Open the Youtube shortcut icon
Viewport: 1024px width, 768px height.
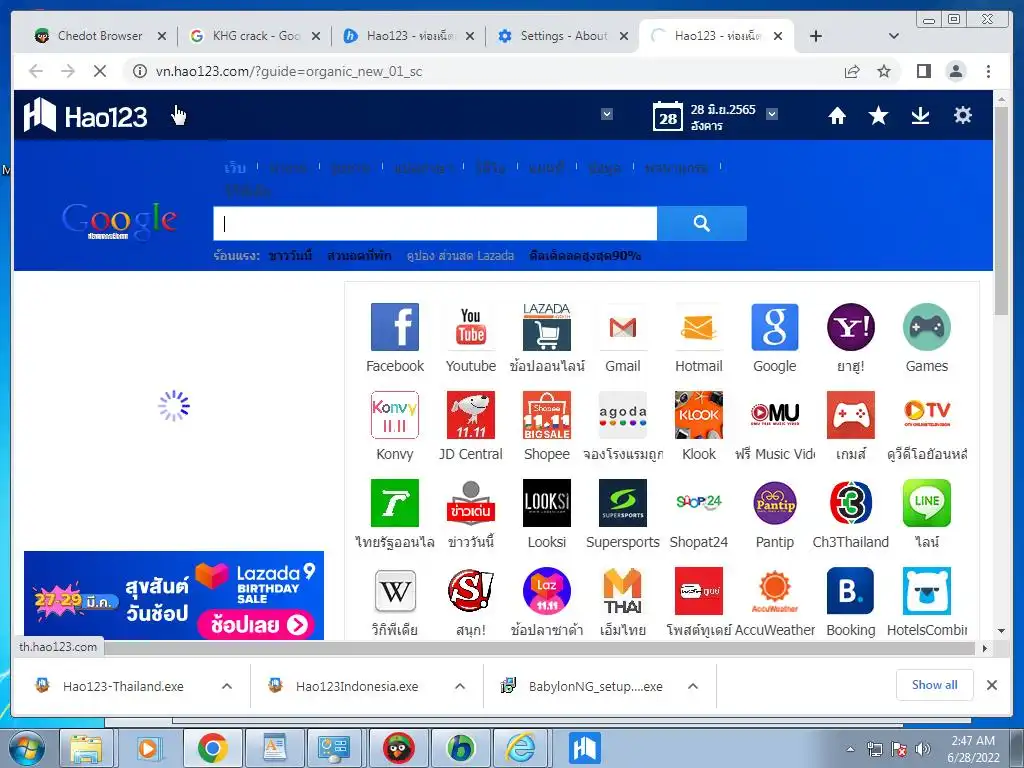click(470, 327)
